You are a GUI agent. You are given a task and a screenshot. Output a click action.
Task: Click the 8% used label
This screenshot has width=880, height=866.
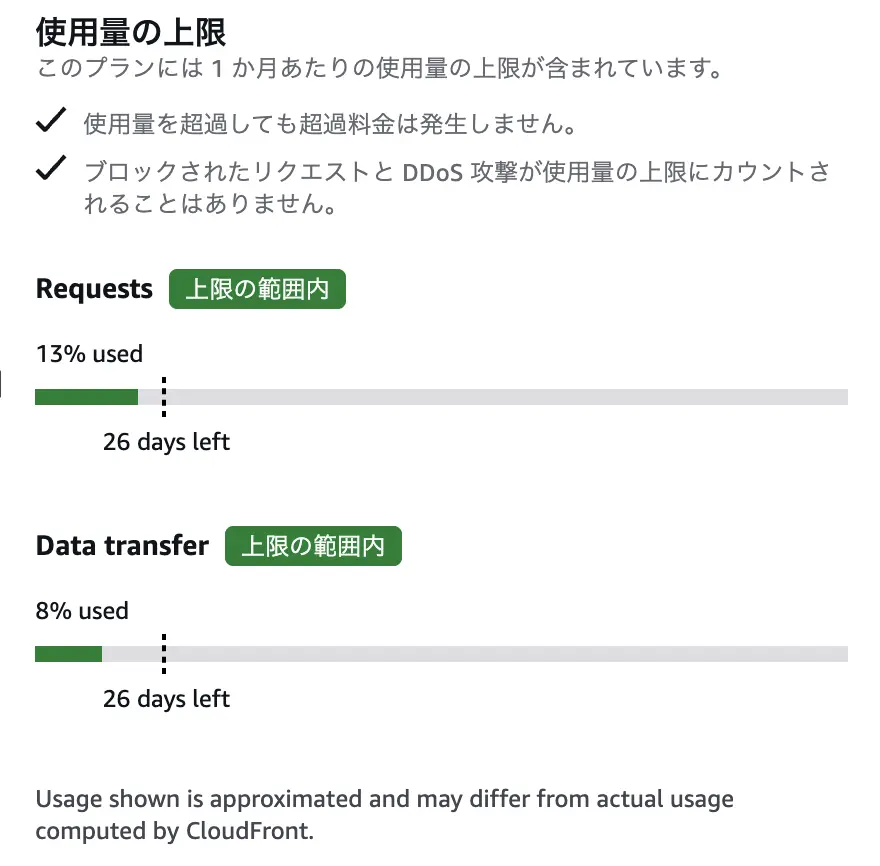click(82, 610)
